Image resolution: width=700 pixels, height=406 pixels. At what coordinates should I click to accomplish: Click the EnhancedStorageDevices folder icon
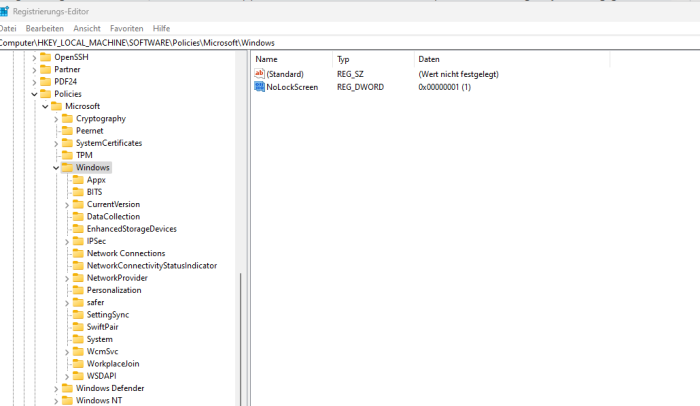[x=78, y=229]
